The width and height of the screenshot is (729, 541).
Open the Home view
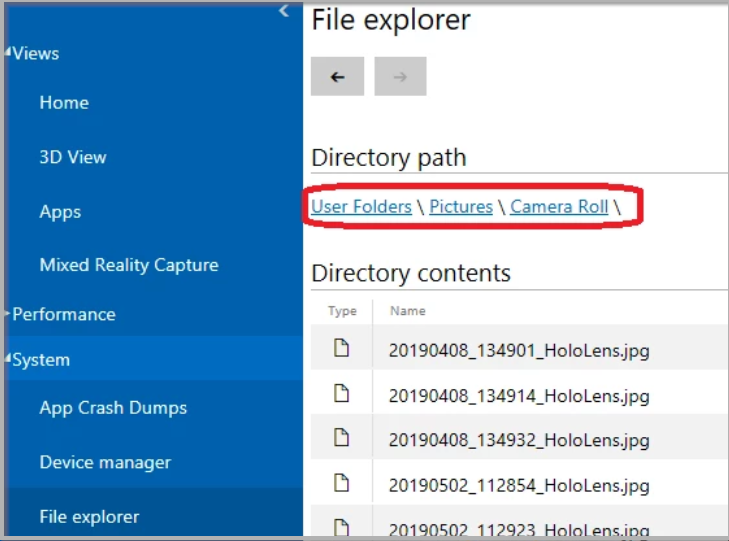click(64, 103)
